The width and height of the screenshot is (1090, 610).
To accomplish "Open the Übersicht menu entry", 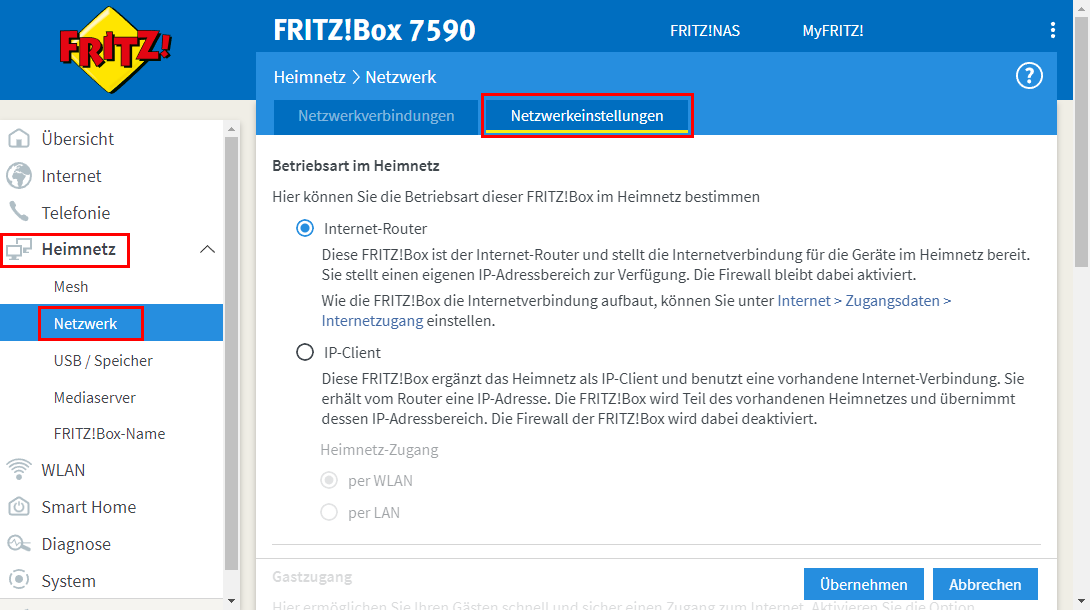I will pos(77,139).
